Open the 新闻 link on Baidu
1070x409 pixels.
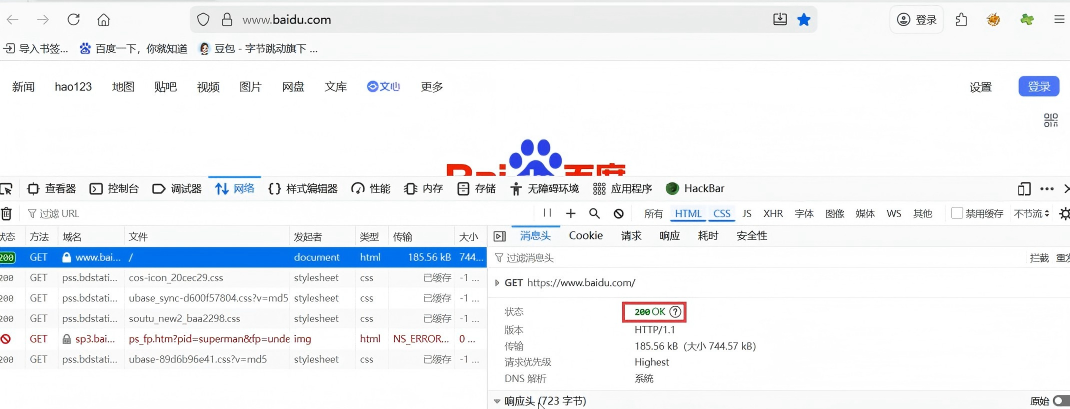point(23,87)
